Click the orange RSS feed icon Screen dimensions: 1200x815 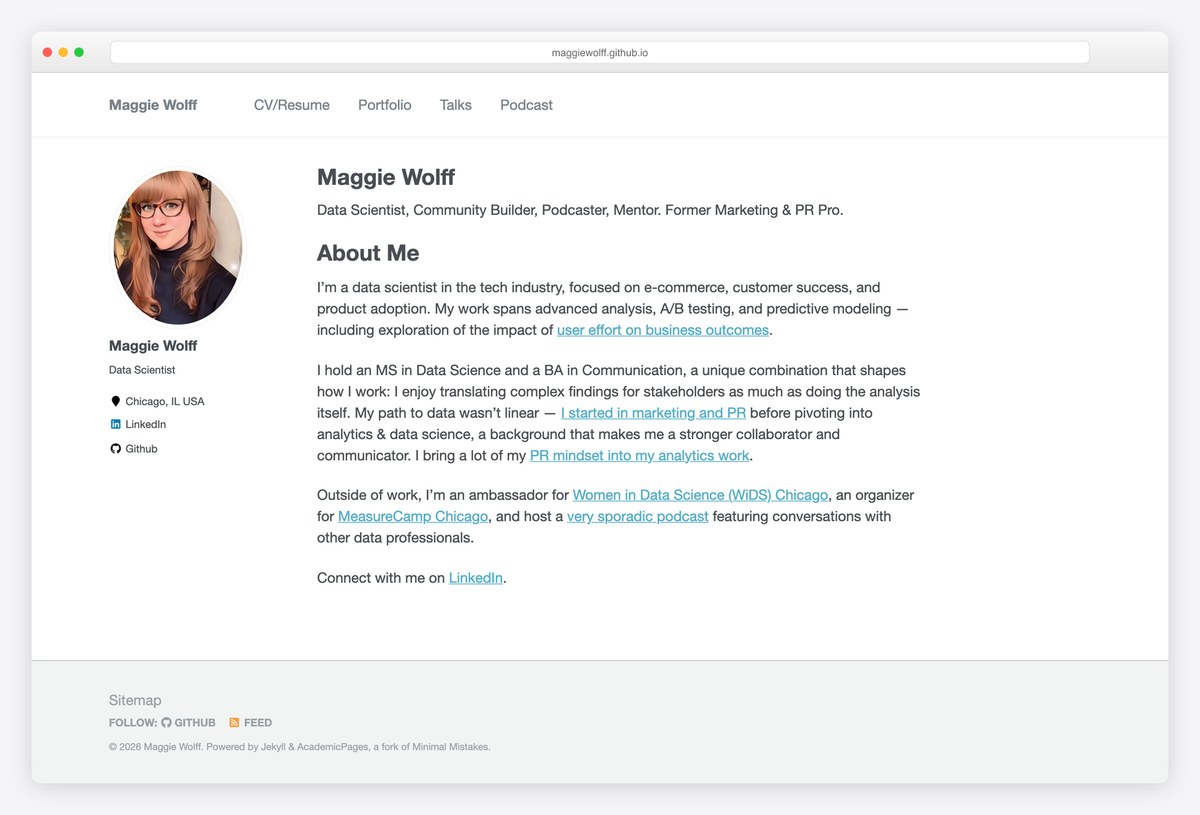234,722
